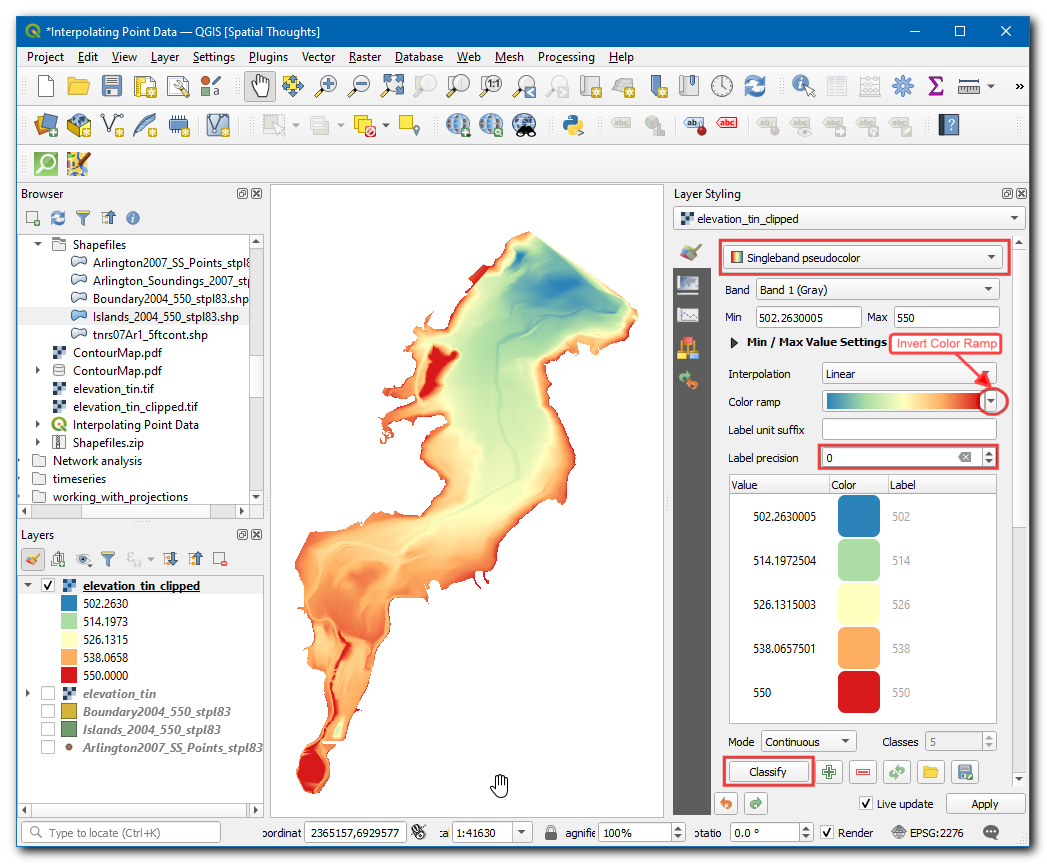Click the red minus remove class icon
1047x864 pixels.
(862, 772)
